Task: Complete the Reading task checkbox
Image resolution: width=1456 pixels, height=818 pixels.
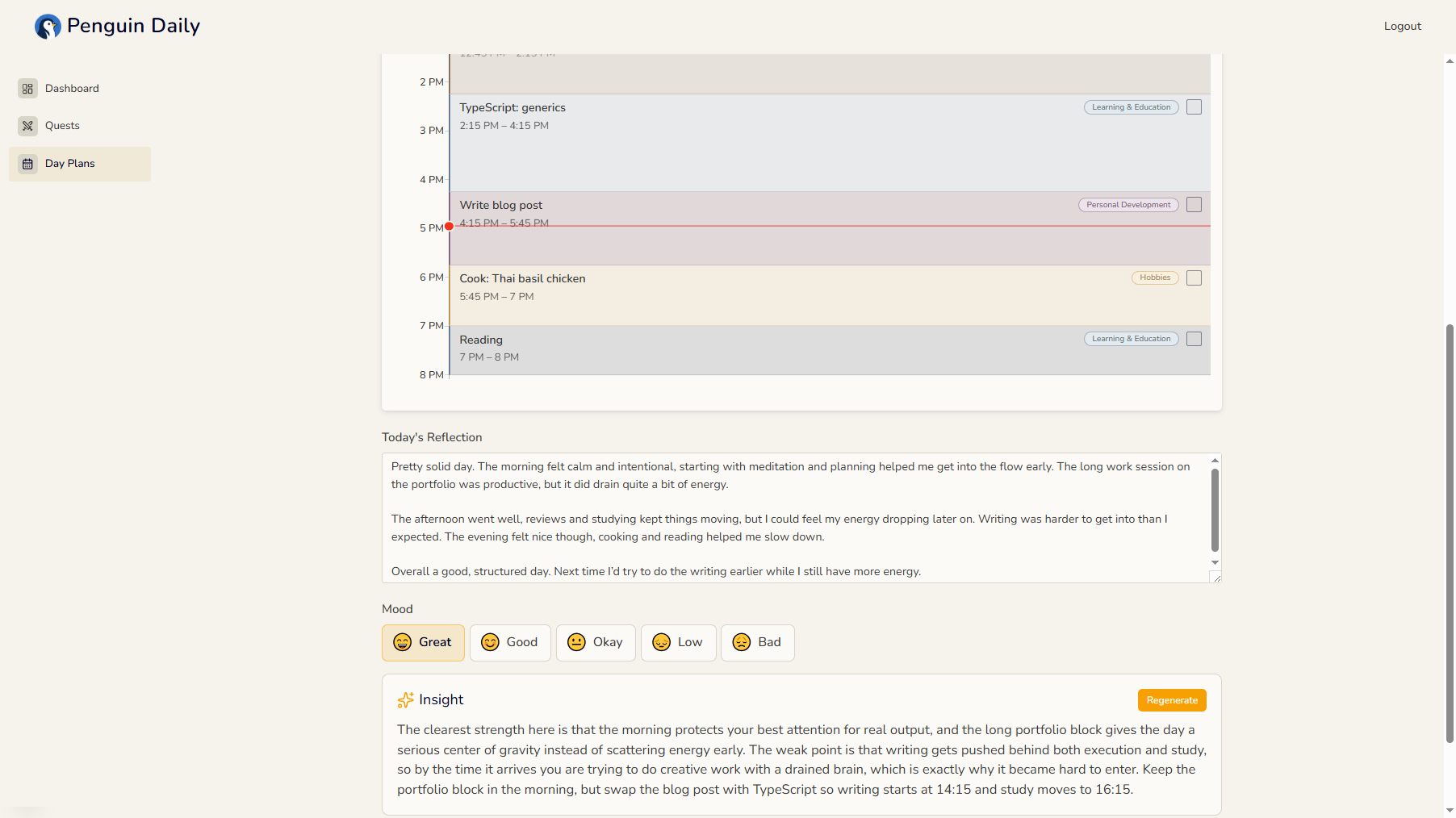Action: [x=1194, y=339]
